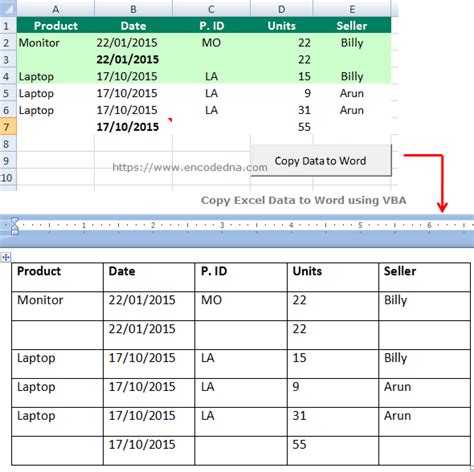
Task: Select Excel column header B
Action: [x=133, y=8]
